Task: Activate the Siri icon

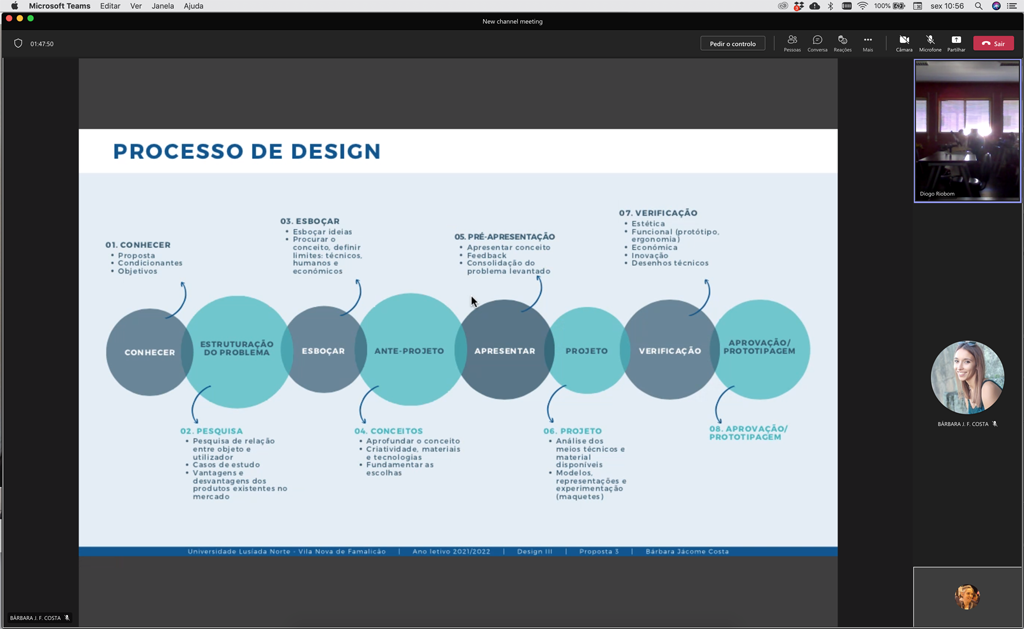Action: (x=996, y=6)
